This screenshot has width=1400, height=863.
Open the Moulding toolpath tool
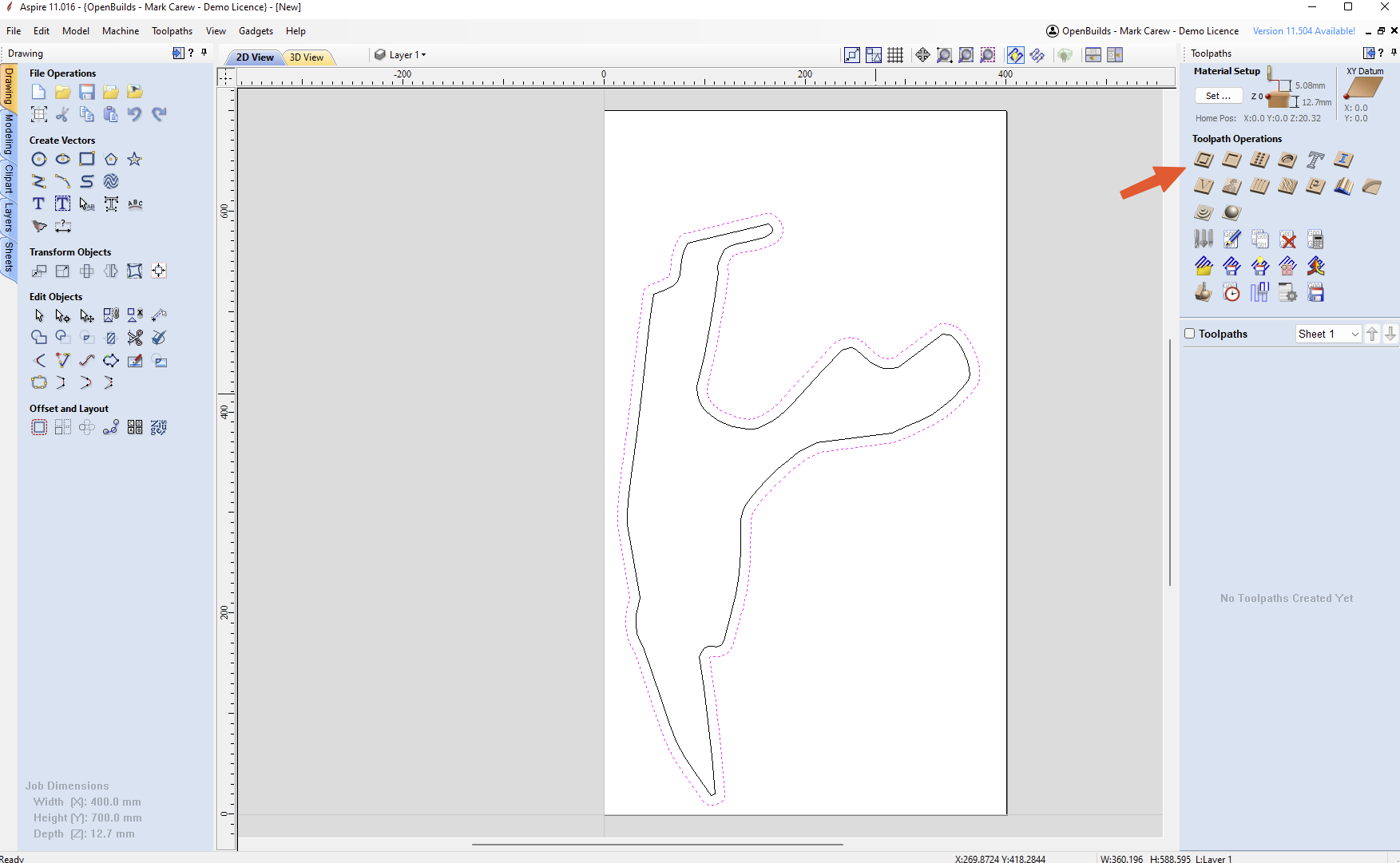(1343, 186)
